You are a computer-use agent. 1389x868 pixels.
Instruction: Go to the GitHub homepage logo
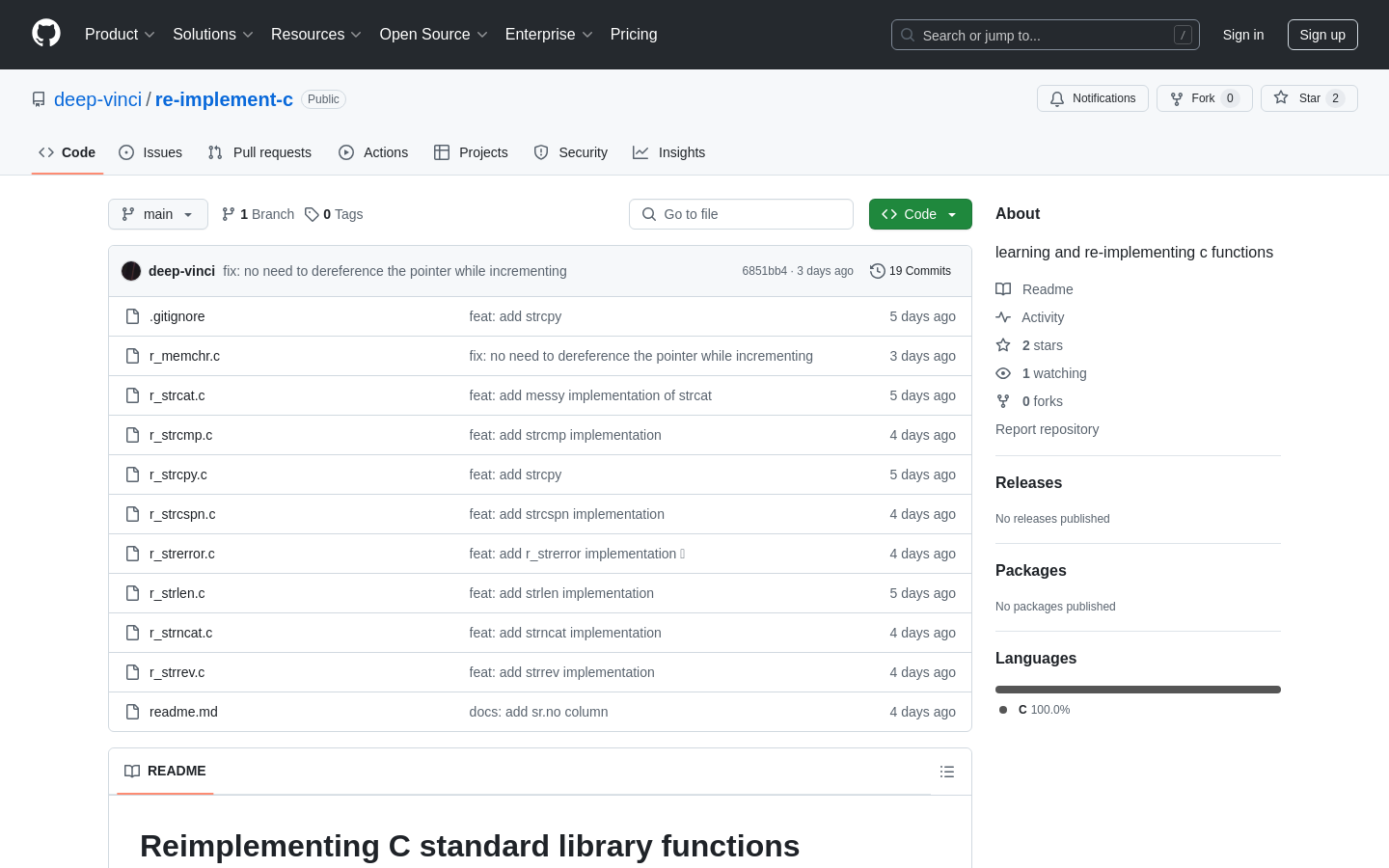click(x=46, y=34)
